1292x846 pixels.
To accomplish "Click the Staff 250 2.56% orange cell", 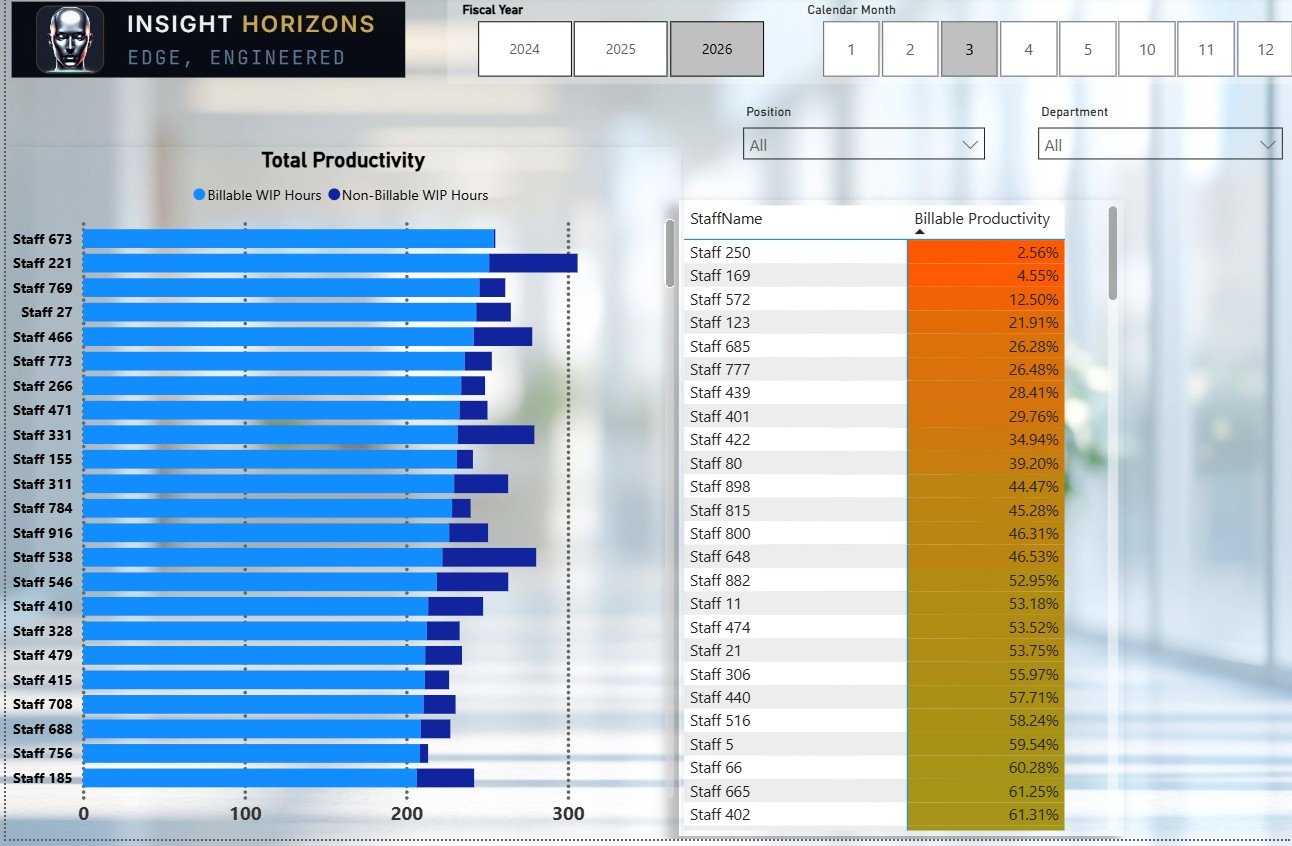I will [986, 252].
